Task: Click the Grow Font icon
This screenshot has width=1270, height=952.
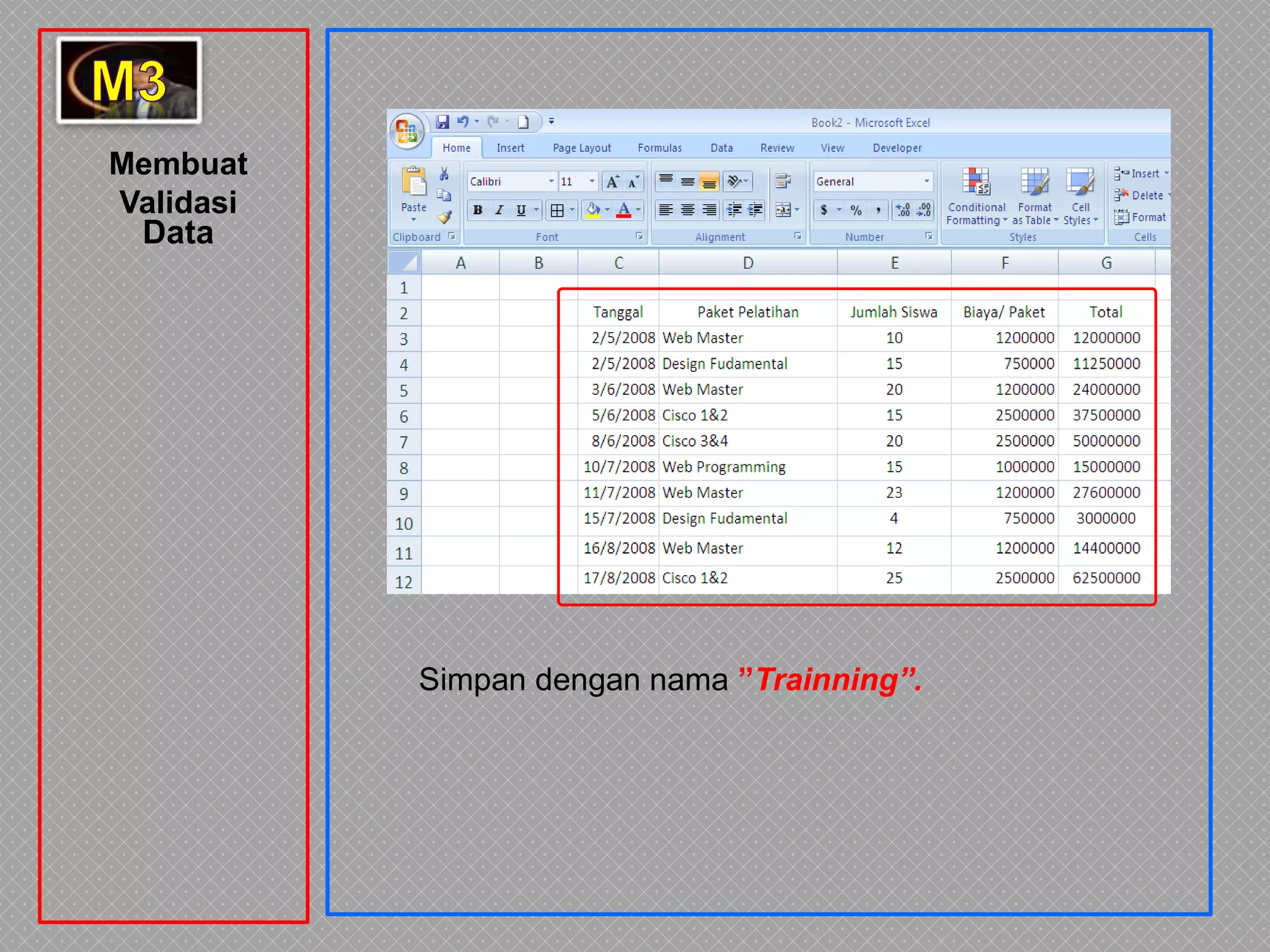Action: (x=613, y=182)
